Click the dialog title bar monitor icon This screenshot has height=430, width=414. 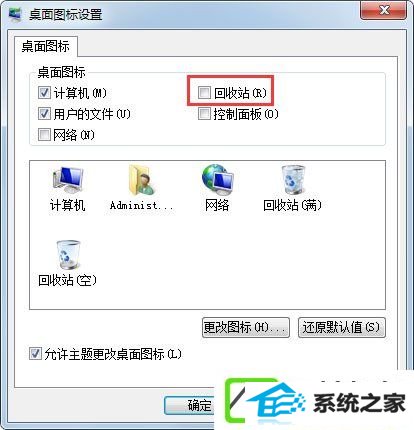coord(14,14)
